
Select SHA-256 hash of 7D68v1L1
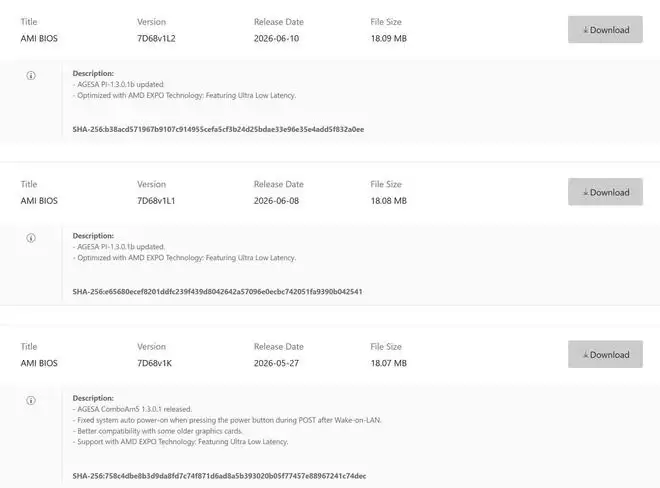tap(217, 291)
